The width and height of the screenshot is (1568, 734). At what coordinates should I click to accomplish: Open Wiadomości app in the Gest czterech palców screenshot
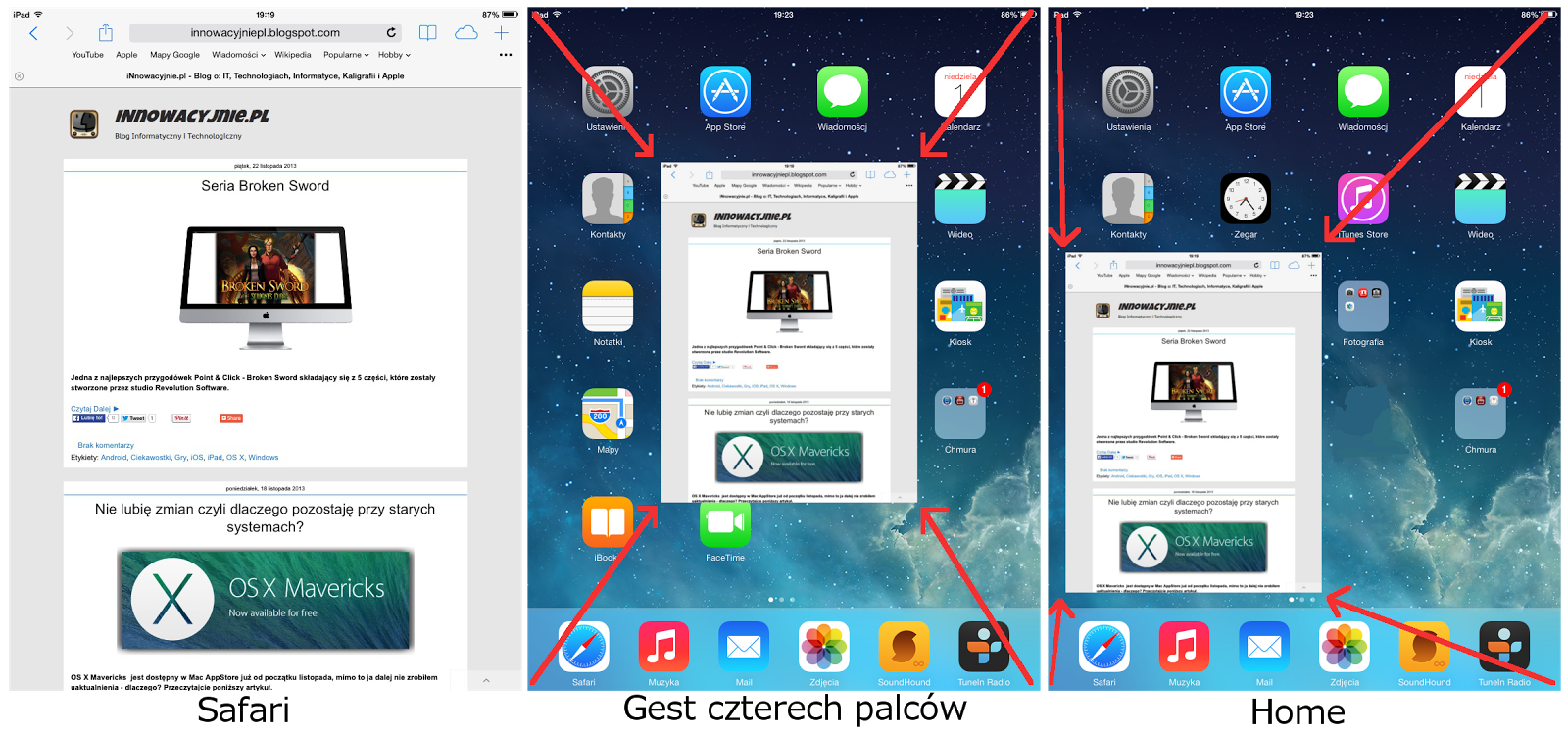point(843,91)
